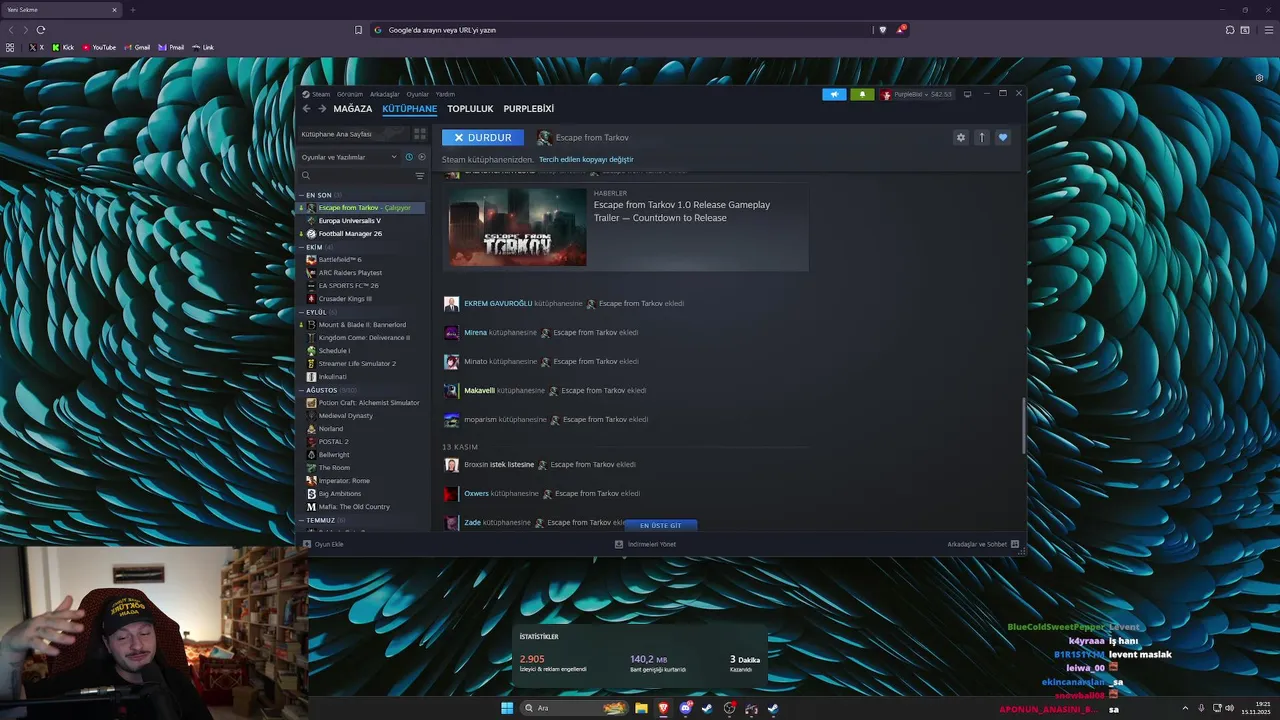Open EKREM GAVUROĞLU's profile link
The image size is (1280, 720).
tap(498, 303)
